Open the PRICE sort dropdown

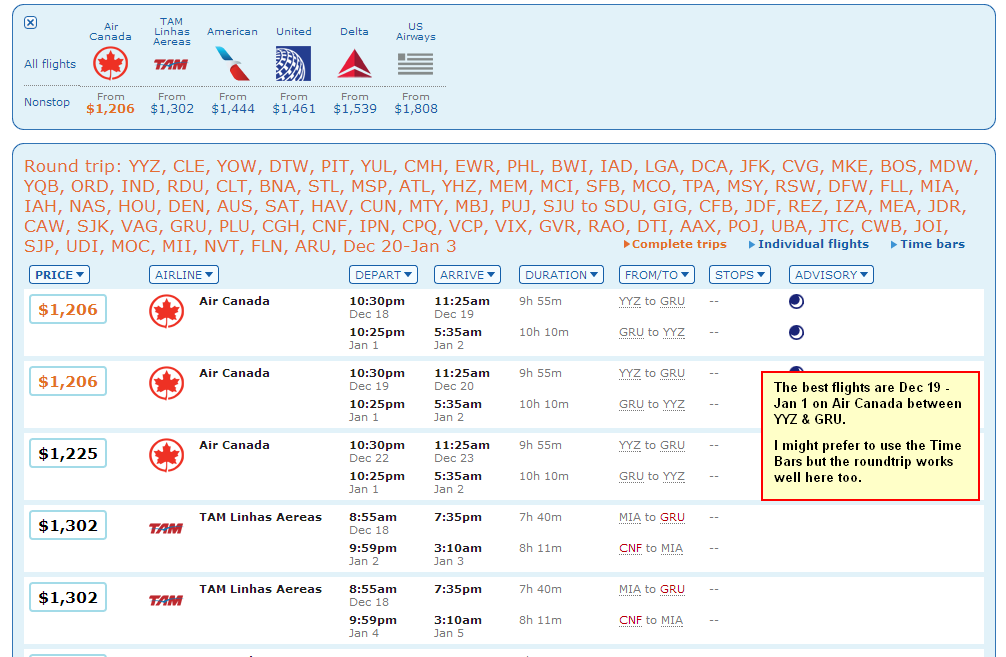(x=59, y=275)
